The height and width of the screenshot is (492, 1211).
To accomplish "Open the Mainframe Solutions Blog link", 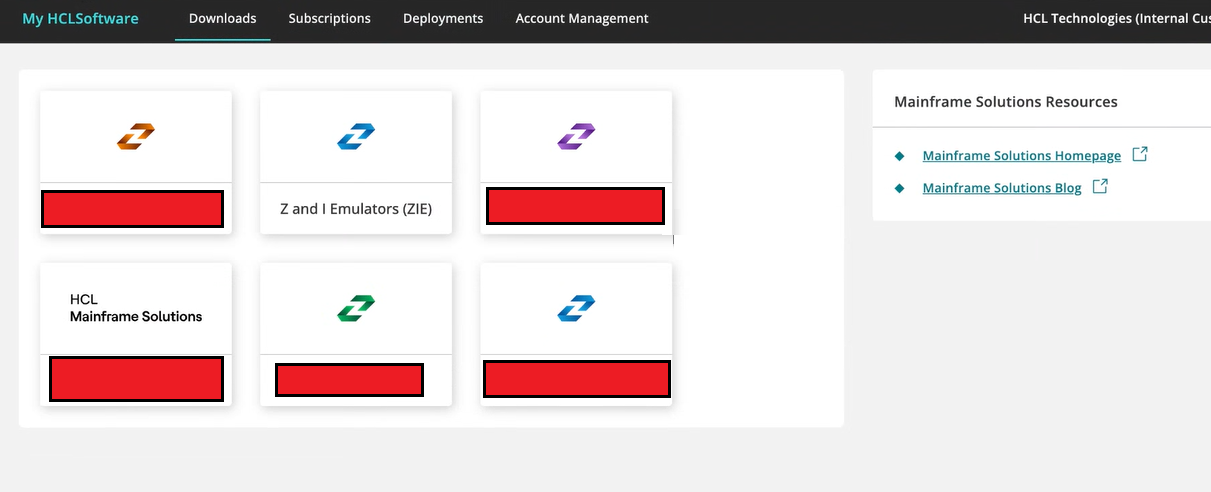I will (x=1002, y=188).
